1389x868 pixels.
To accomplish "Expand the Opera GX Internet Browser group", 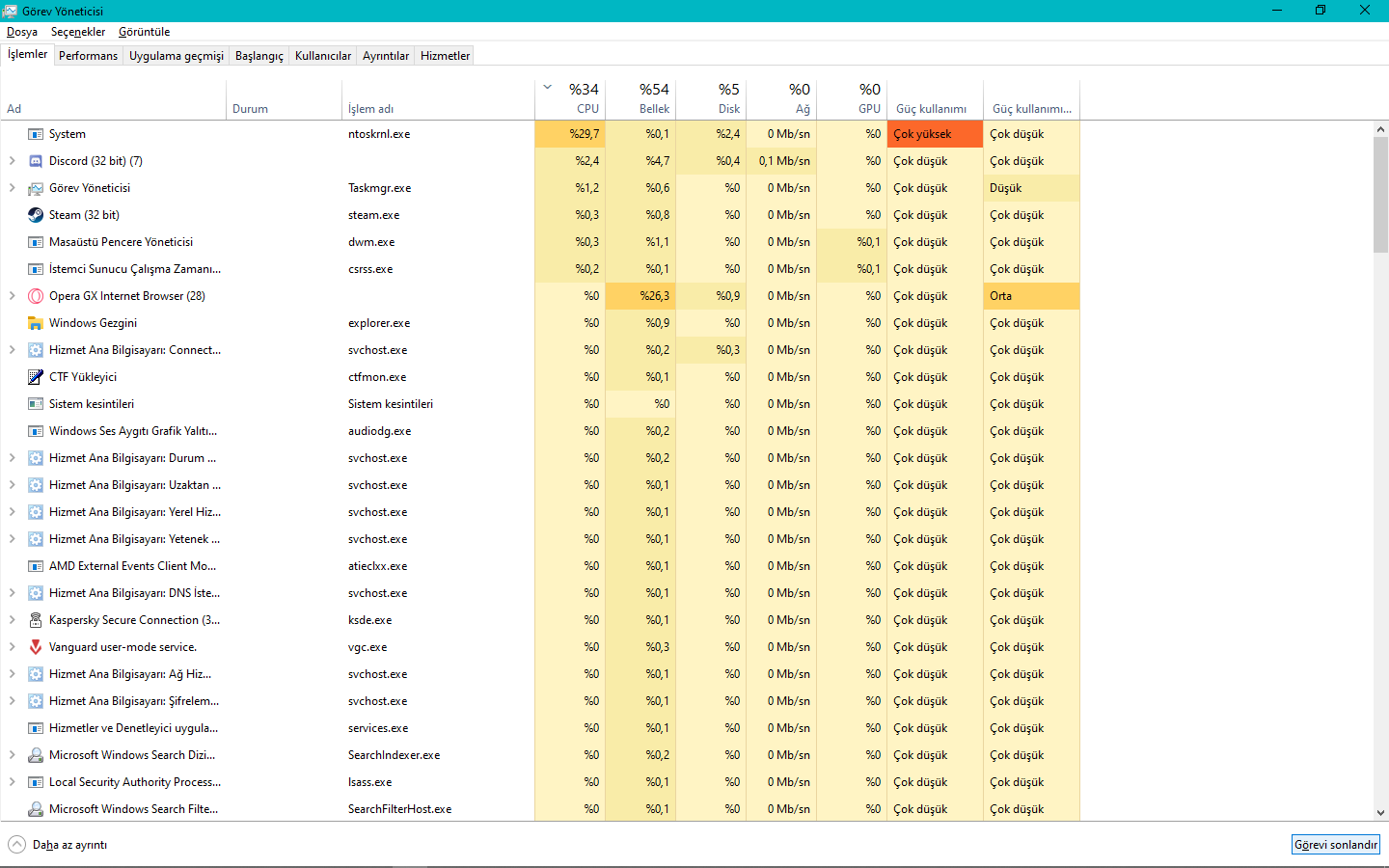I will [x=12, y=296].
